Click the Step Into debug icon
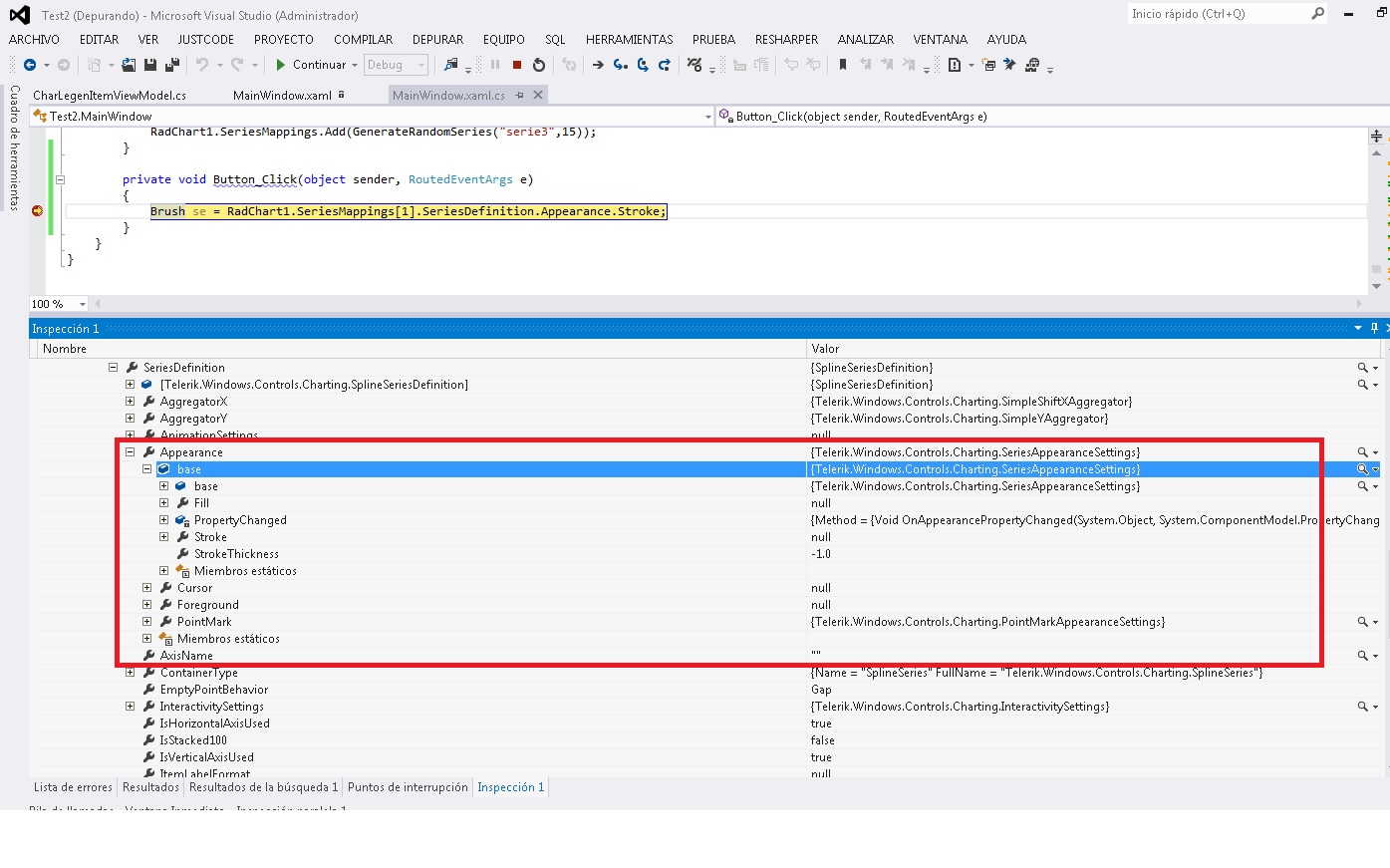The width and height of the screenshot is (1390, 868). coord(620,65)
